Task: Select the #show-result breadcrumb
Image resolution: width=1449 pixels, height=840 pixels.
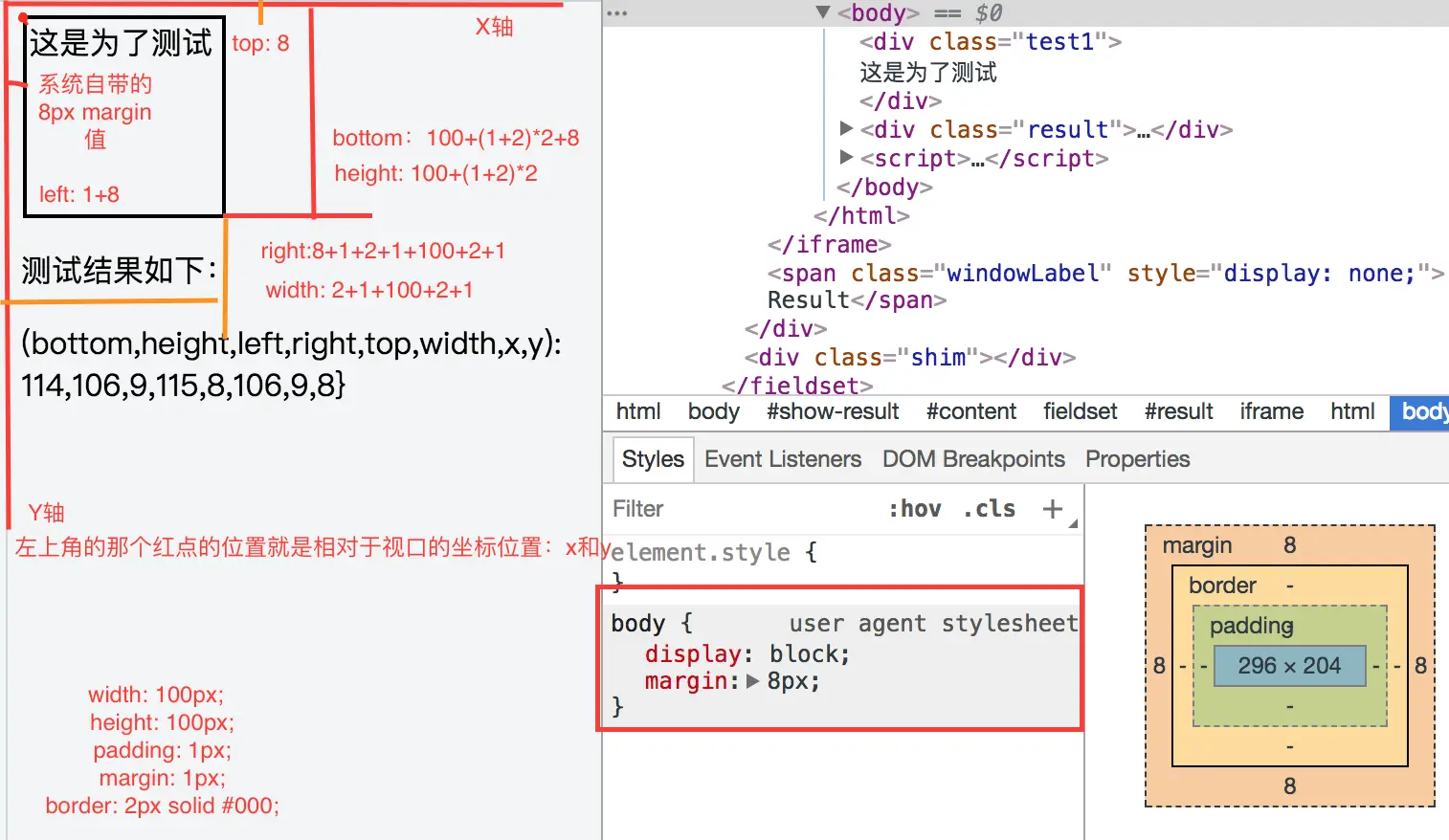Action: pyautogui.click(x=833, y=411)
